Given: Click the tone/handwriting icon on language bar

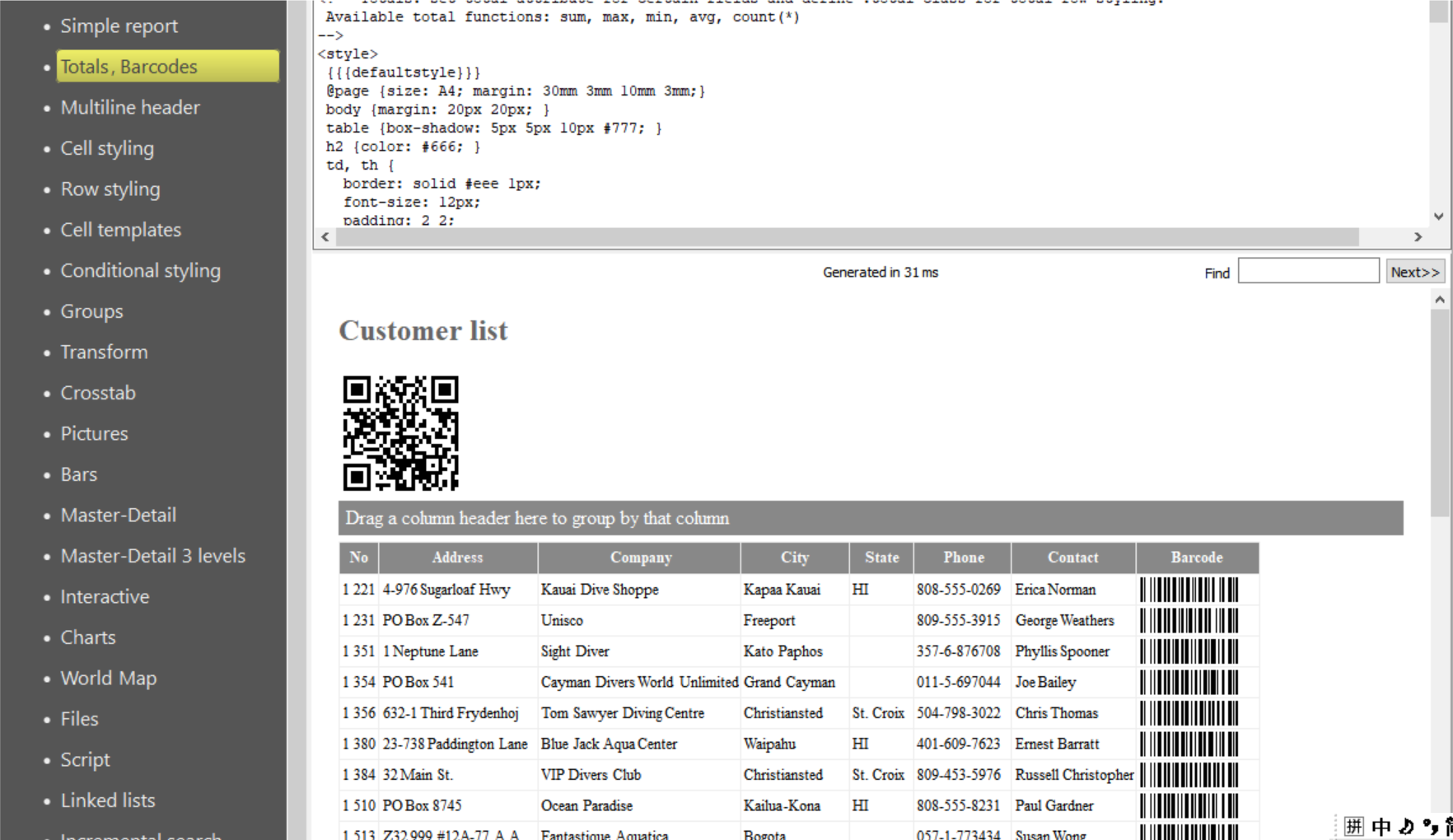Looking at the screenshot, I should 1406,827.
